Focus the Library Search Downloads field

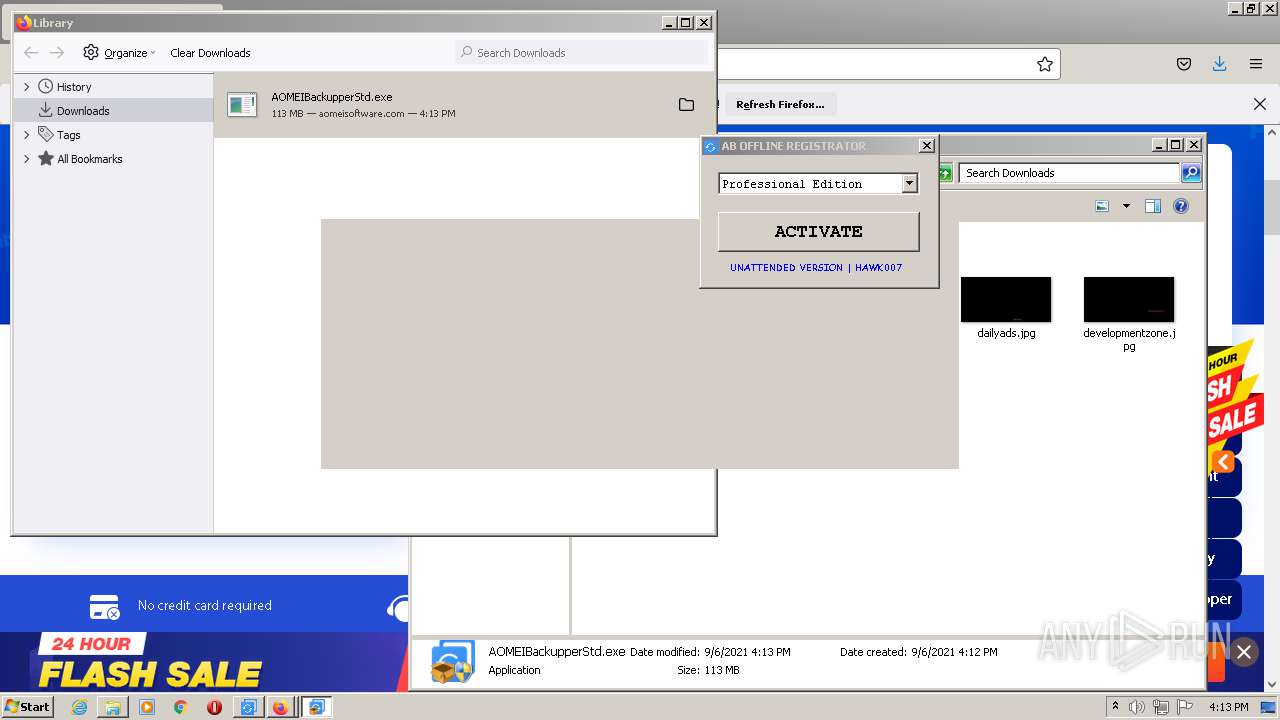pos(583,52)
